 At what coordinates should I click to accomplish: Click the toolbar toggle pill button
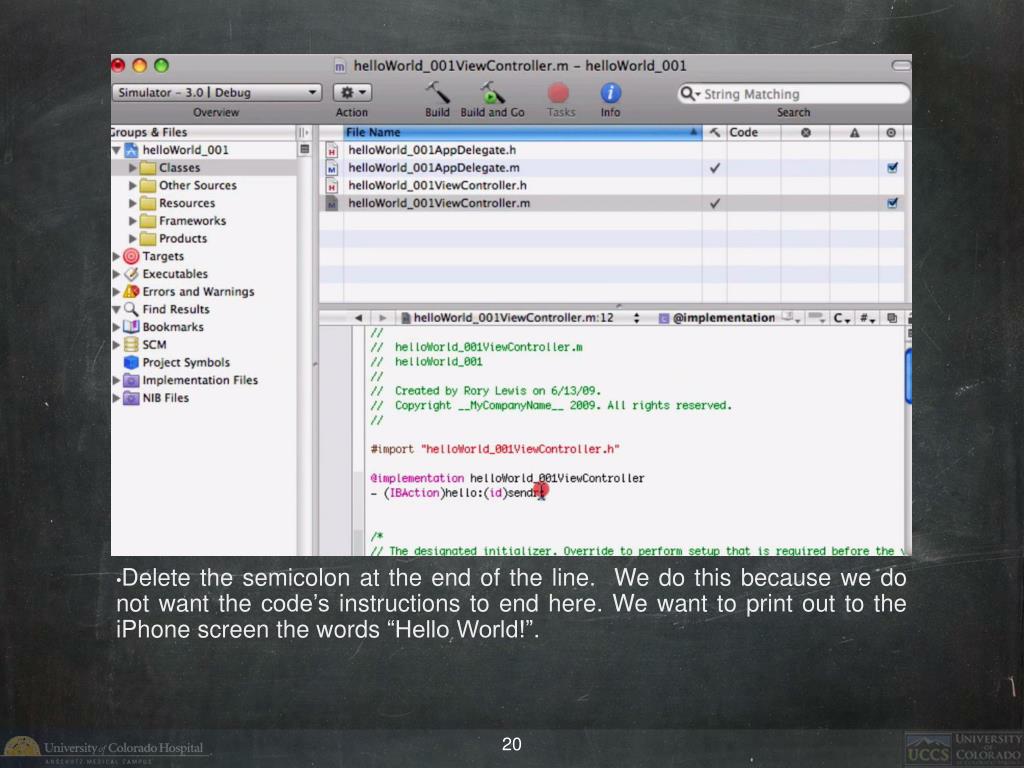901,65
